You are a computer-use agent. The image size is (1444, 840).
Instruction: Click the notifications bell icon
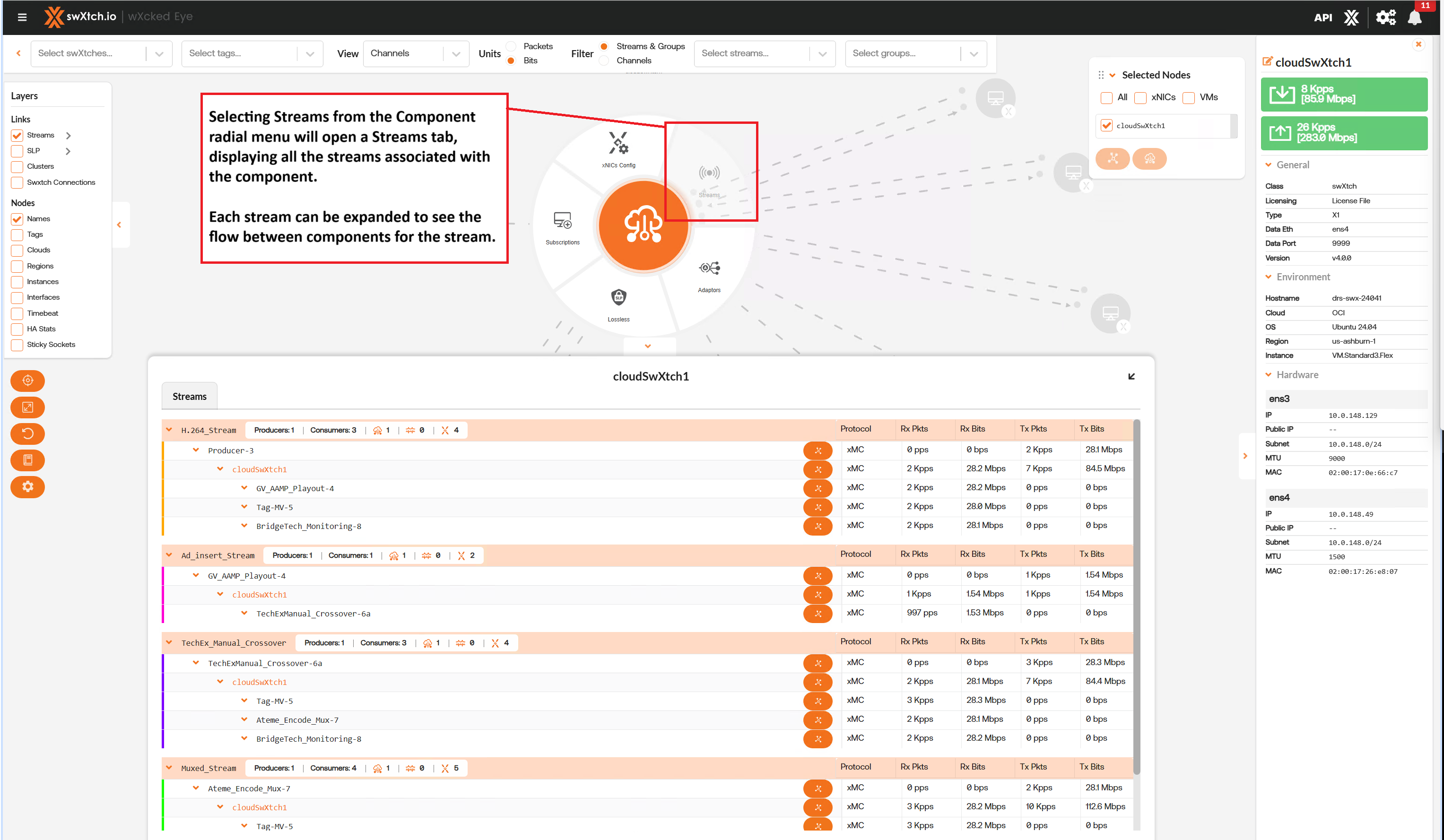[x=1415, y=17]
